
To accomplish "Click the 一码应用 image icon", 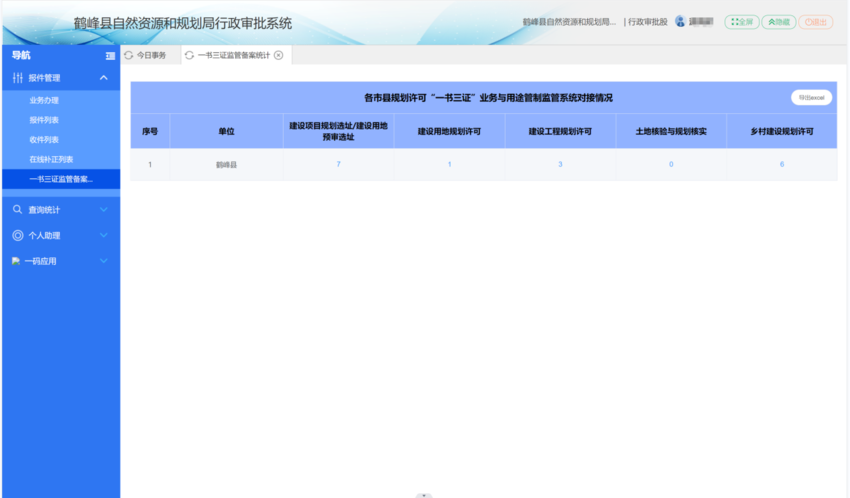I will (16, 261).
